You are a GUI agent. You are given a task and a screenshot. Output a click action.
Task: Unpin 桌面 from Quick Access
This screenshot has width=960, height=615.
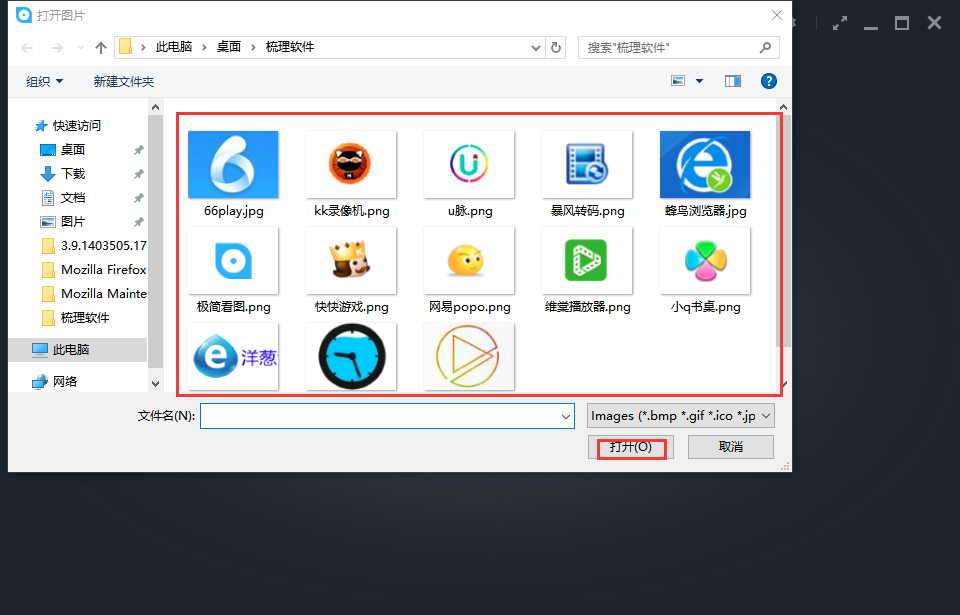coord(140,150)
